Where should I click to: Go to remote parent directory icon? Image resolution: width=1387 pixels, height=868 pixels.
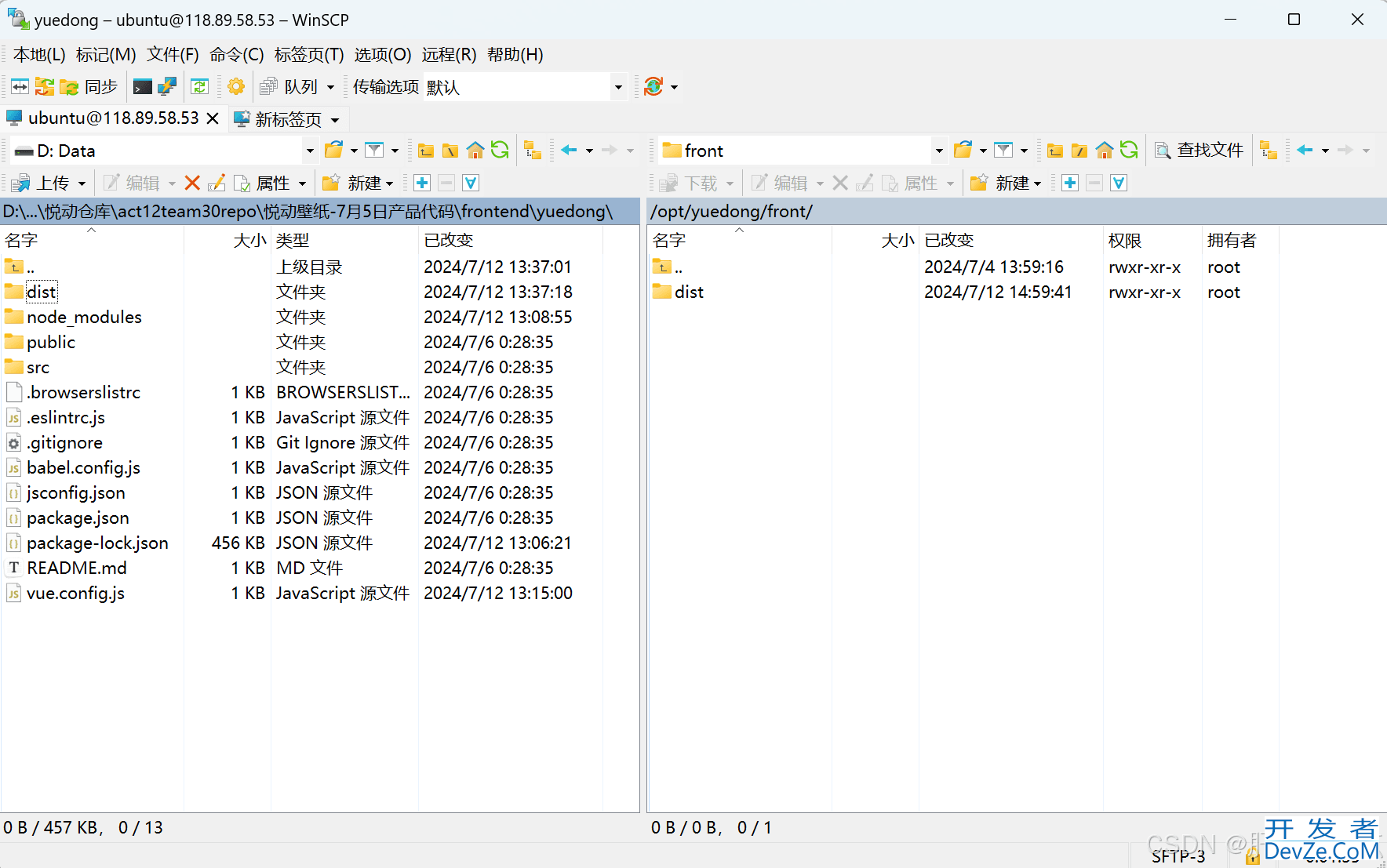coord(1055,150)
